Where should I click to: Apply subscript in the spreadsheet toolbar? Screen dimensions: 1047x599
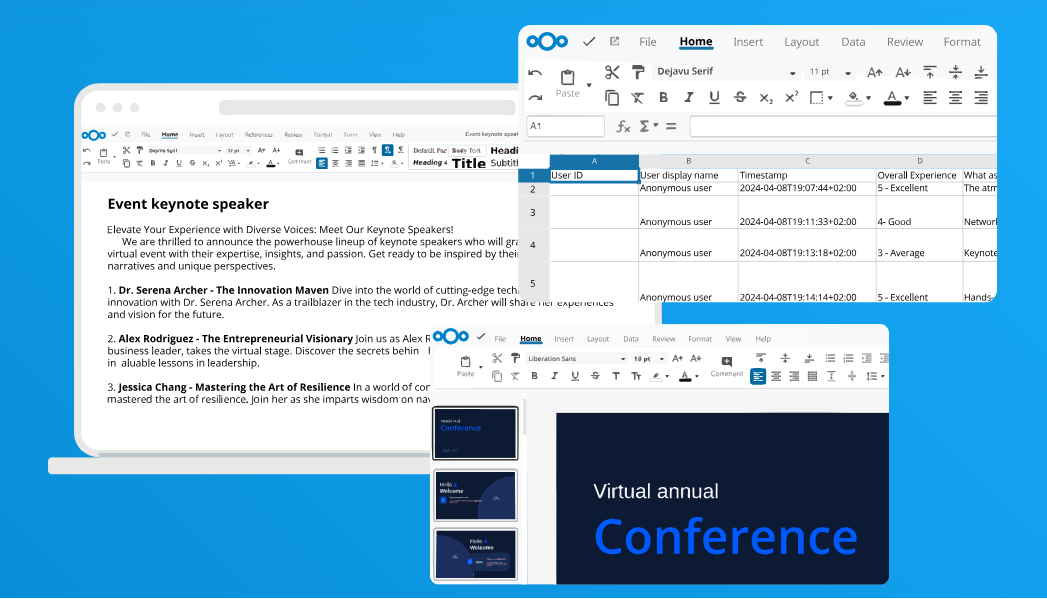point(766,98)
